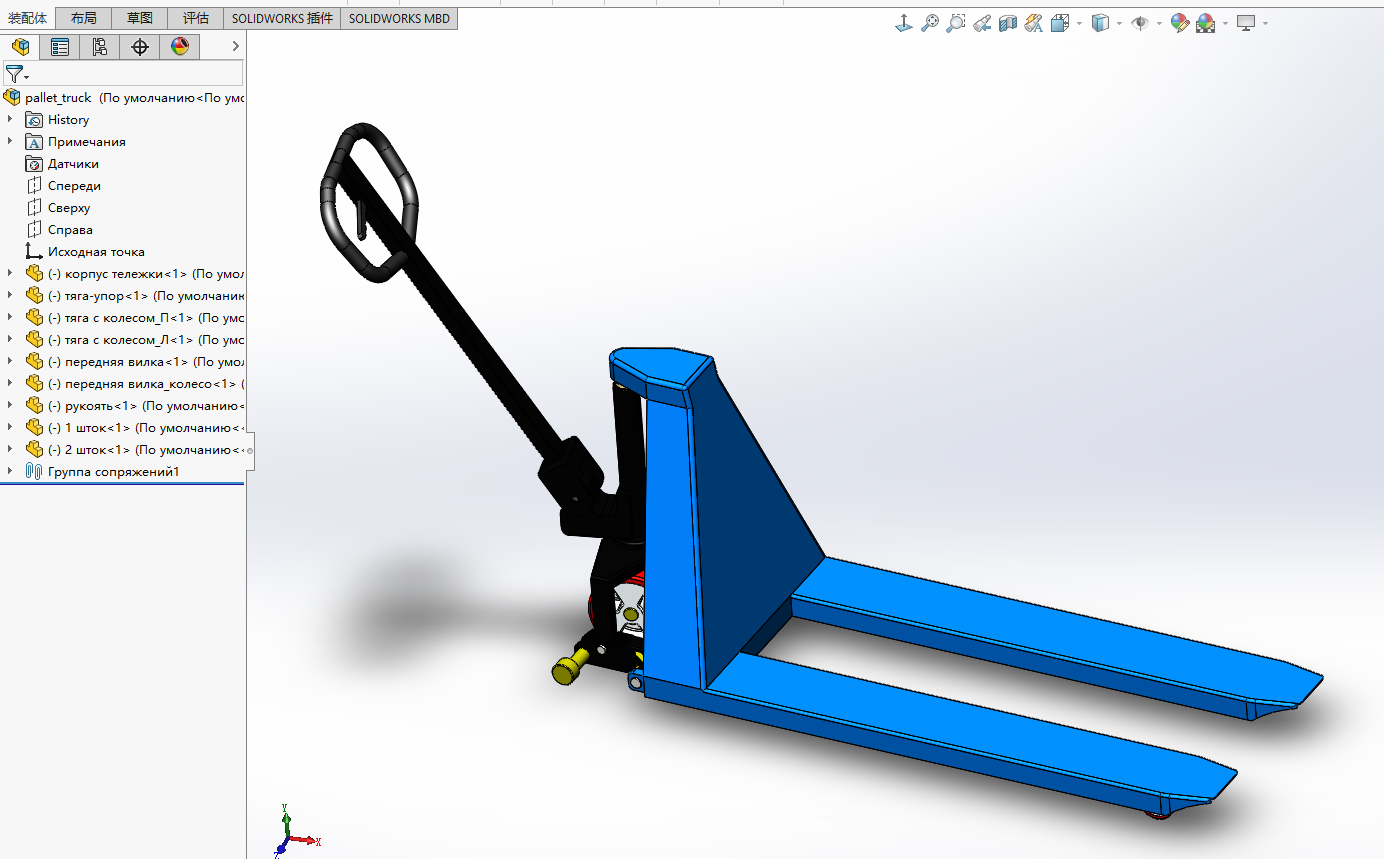
Task: Open the PropertyManager tab icon
Action: pyautogui.click(x=60, y=46)
